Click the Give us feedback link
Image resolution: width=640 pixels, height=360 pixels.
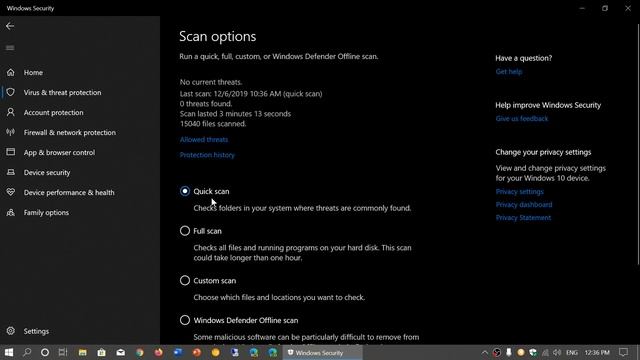pos(522,119)
